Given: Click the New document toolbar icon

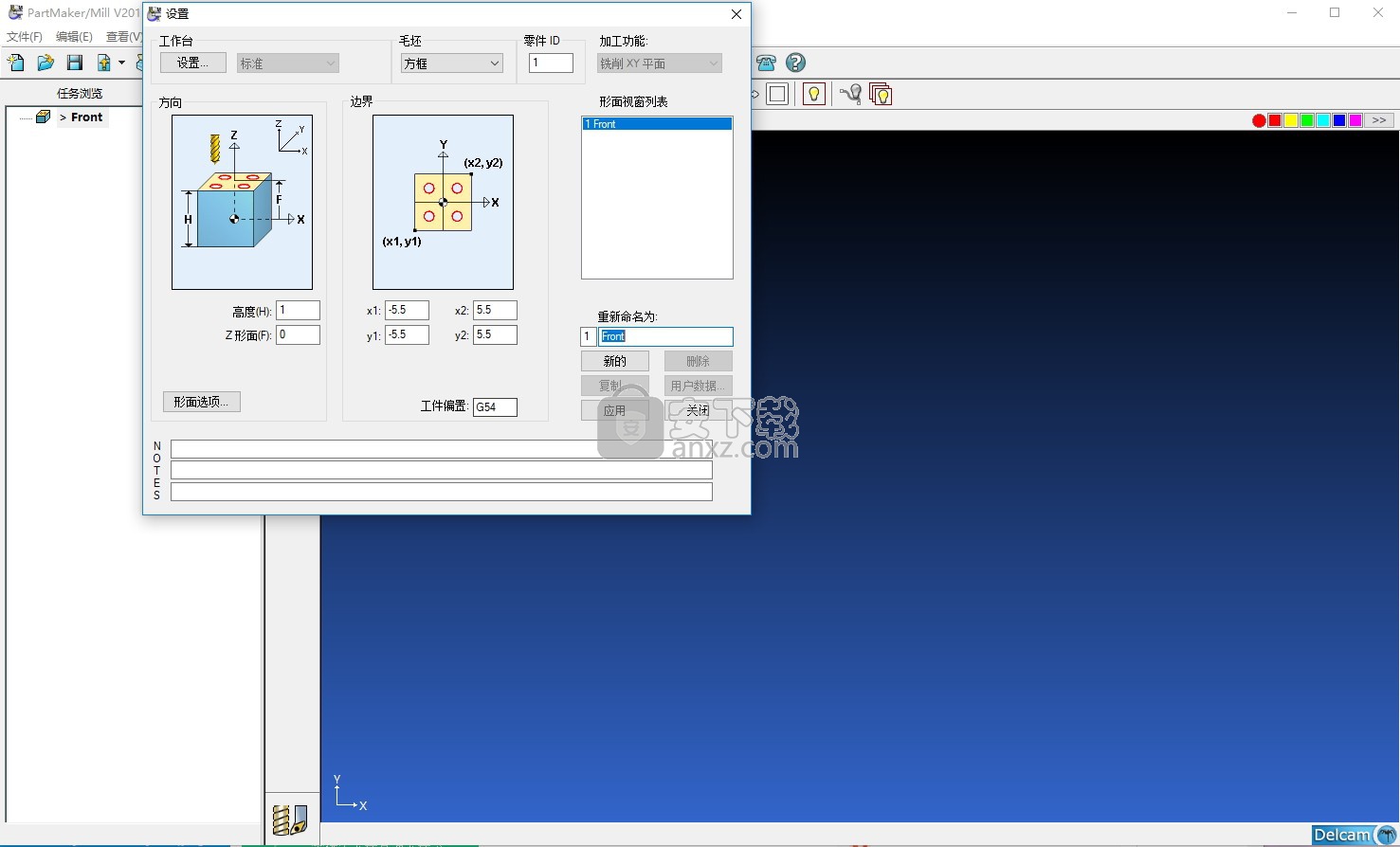Looking at the screenshot, I should (16, 63).
